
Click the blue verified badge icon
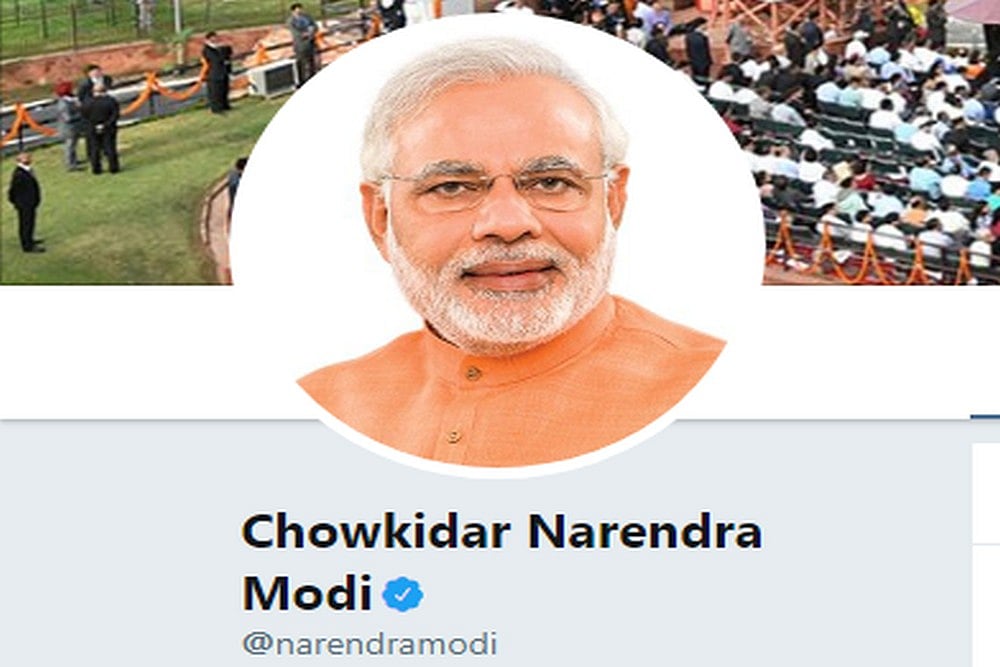(402, 594)
